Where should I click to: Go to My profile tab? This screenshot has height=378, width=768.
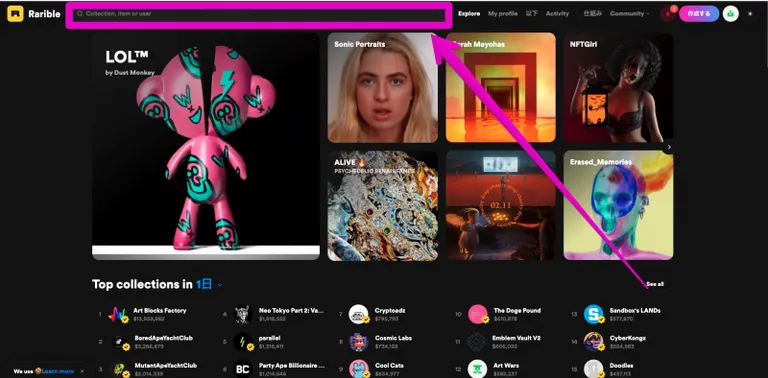click(x=503, y=14)
